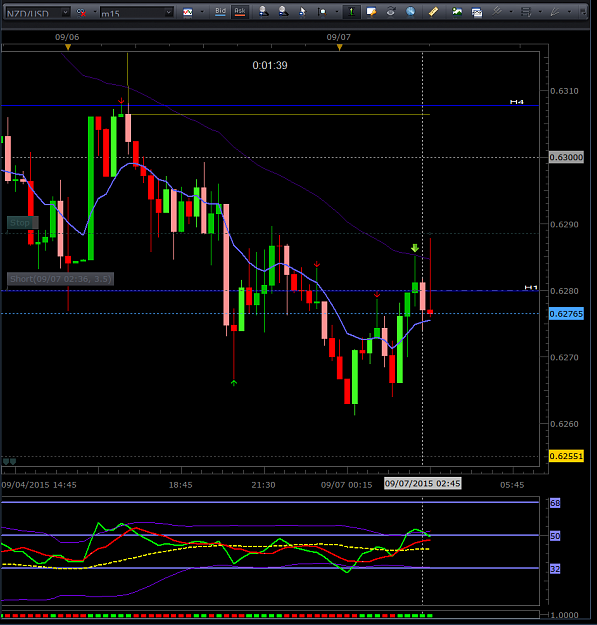Click the 09/07/2015 02:45 crosshair time label

point(423,483)
